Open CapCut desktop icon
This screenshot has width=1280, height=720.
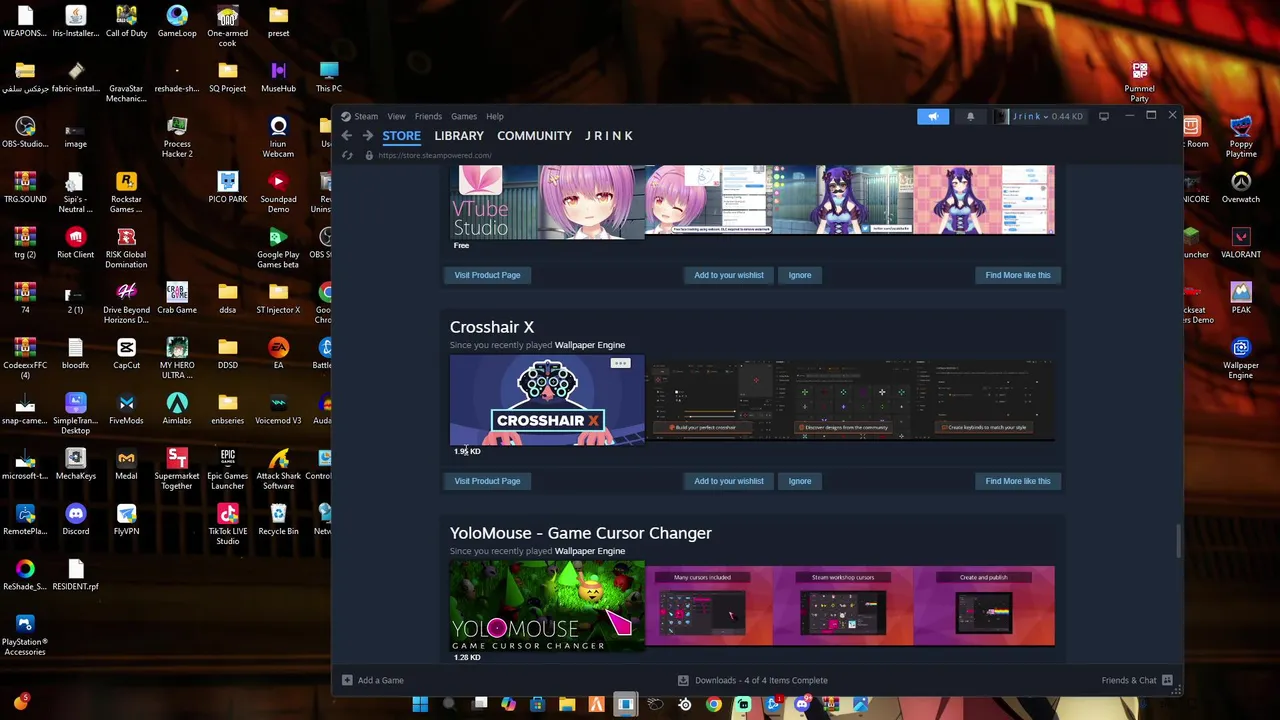coord(126,353)
